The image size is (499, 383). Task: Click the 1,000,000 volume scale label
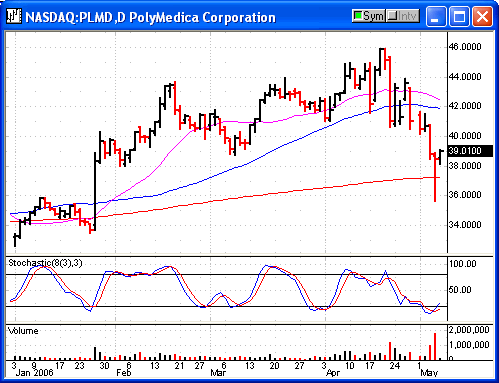tap(469, 345)
